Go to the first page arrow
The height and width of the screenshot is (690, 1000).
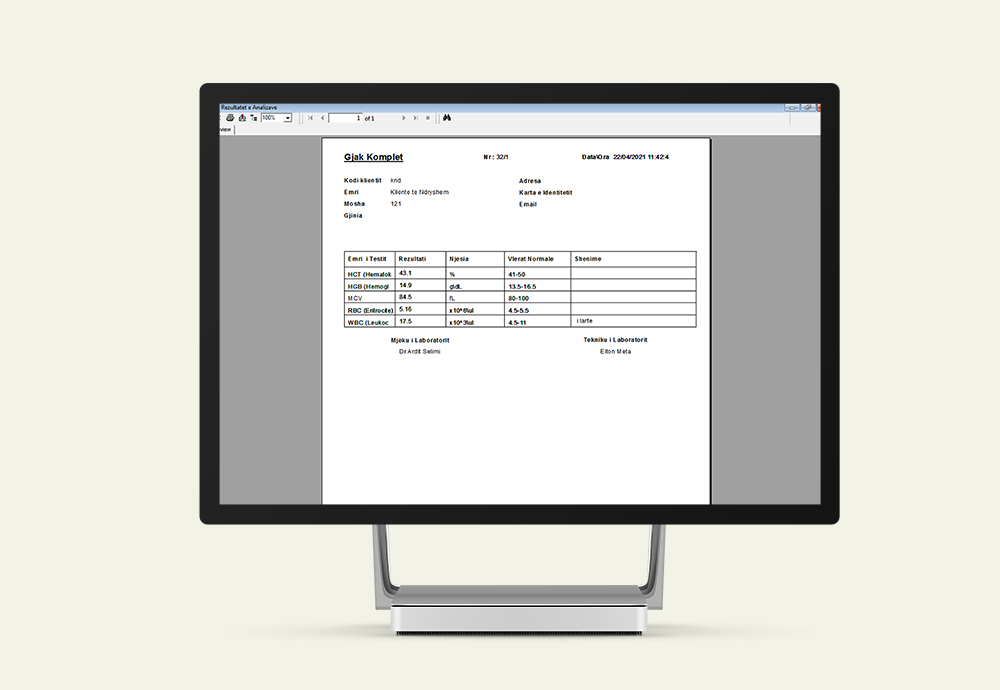pyautogui.click(x=311, y=118)
